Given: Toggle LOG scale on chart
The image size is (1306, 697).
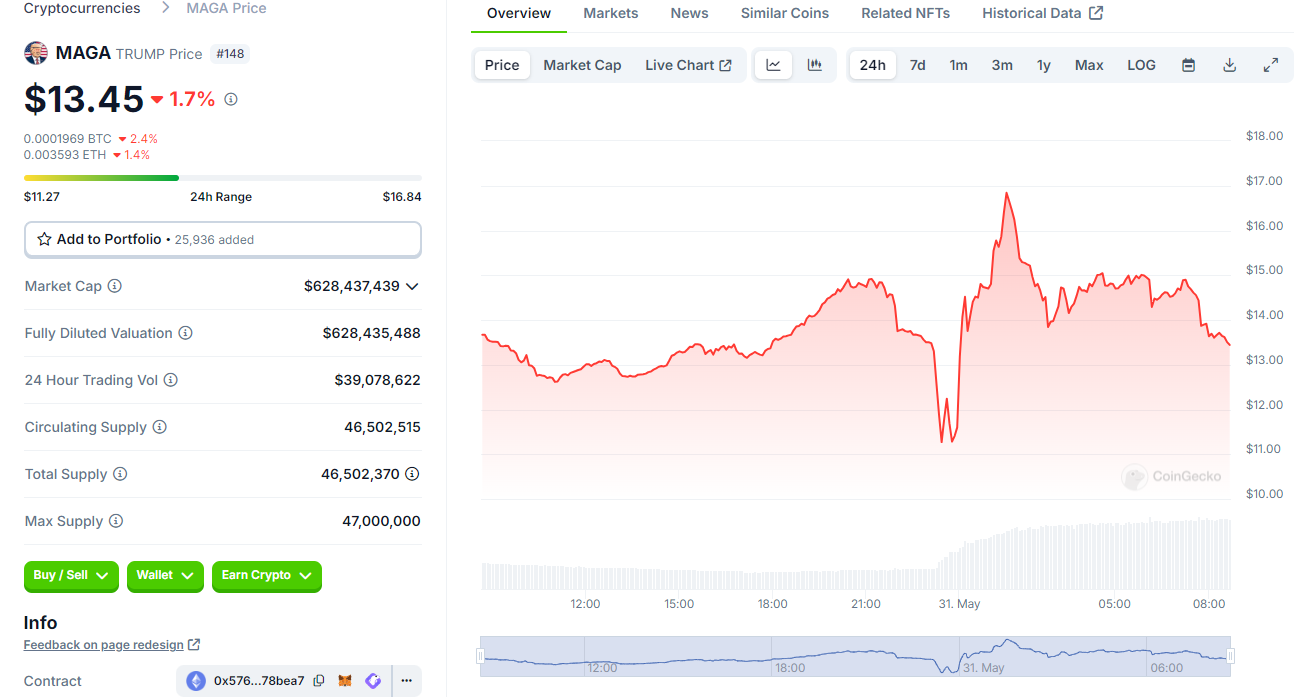Looking at the screenshot, I should [x=1141, y=65].
